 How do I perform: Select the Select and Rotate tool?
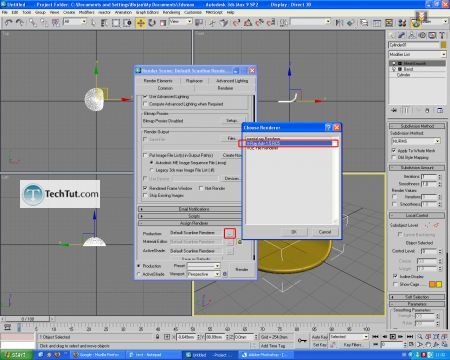[152, 23]
